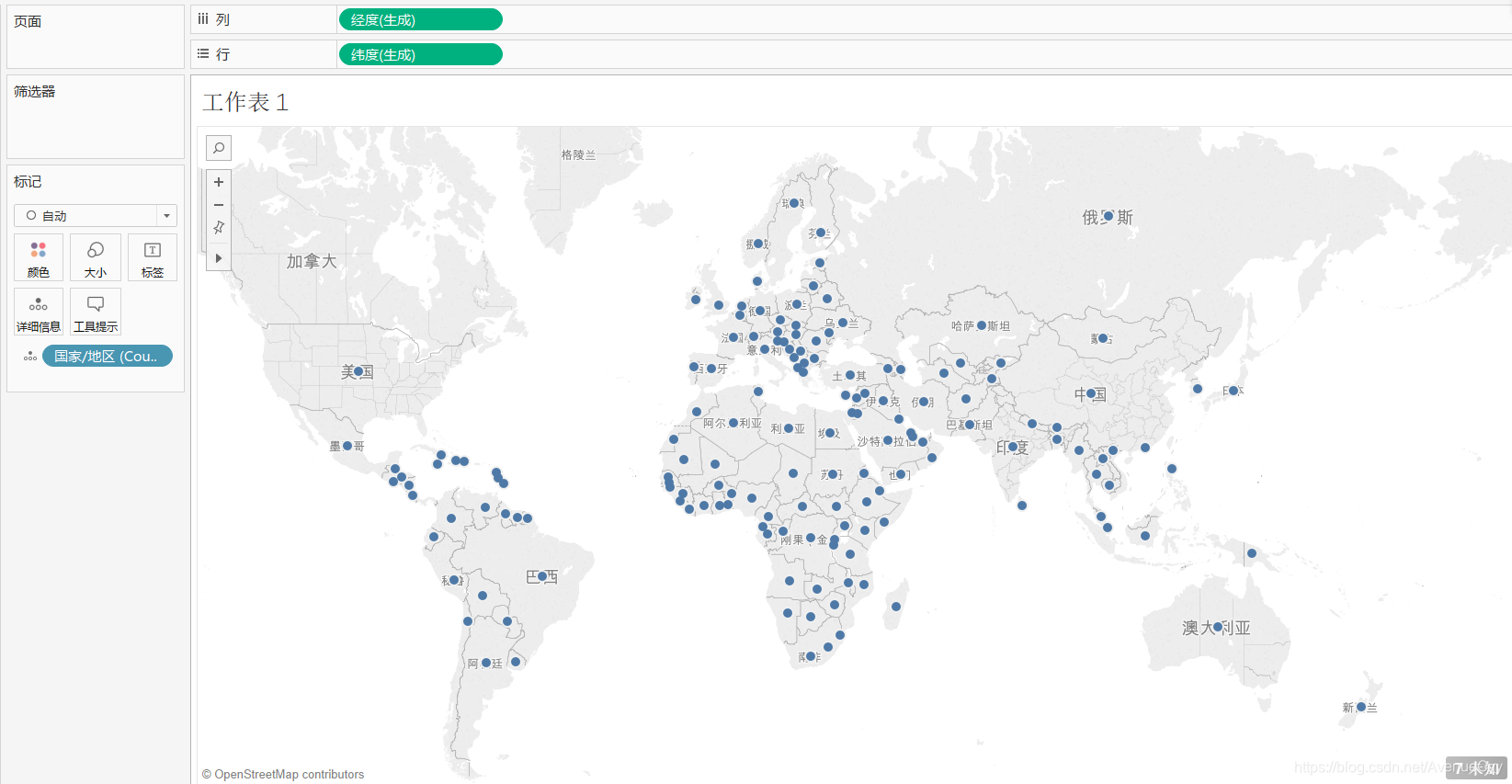
Task: Select the data point on 沙特阿拉伯
Action: click(x=888, y=440)
